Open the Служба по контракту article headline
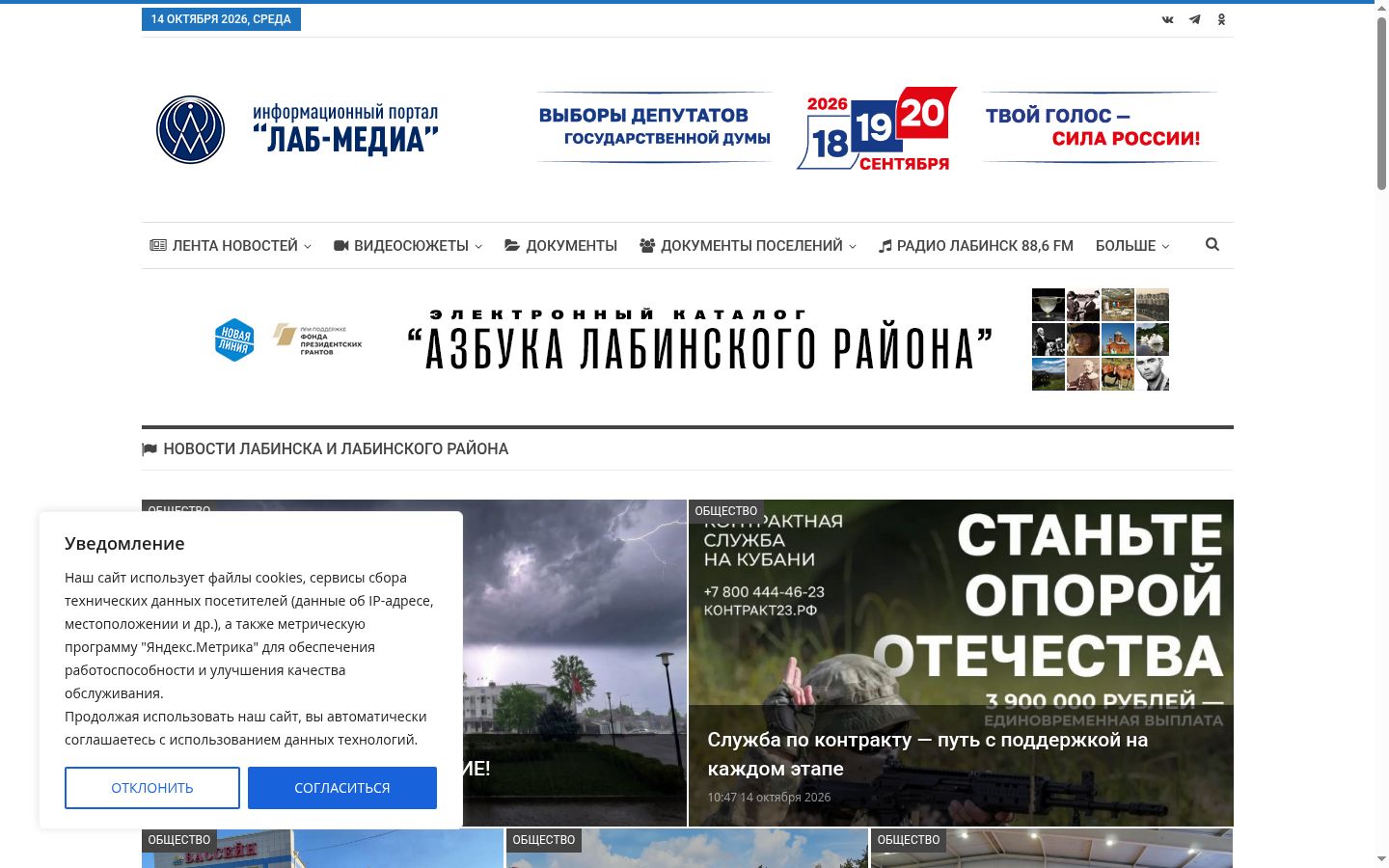Viewport: 1389px width, 868px height. 928,754
